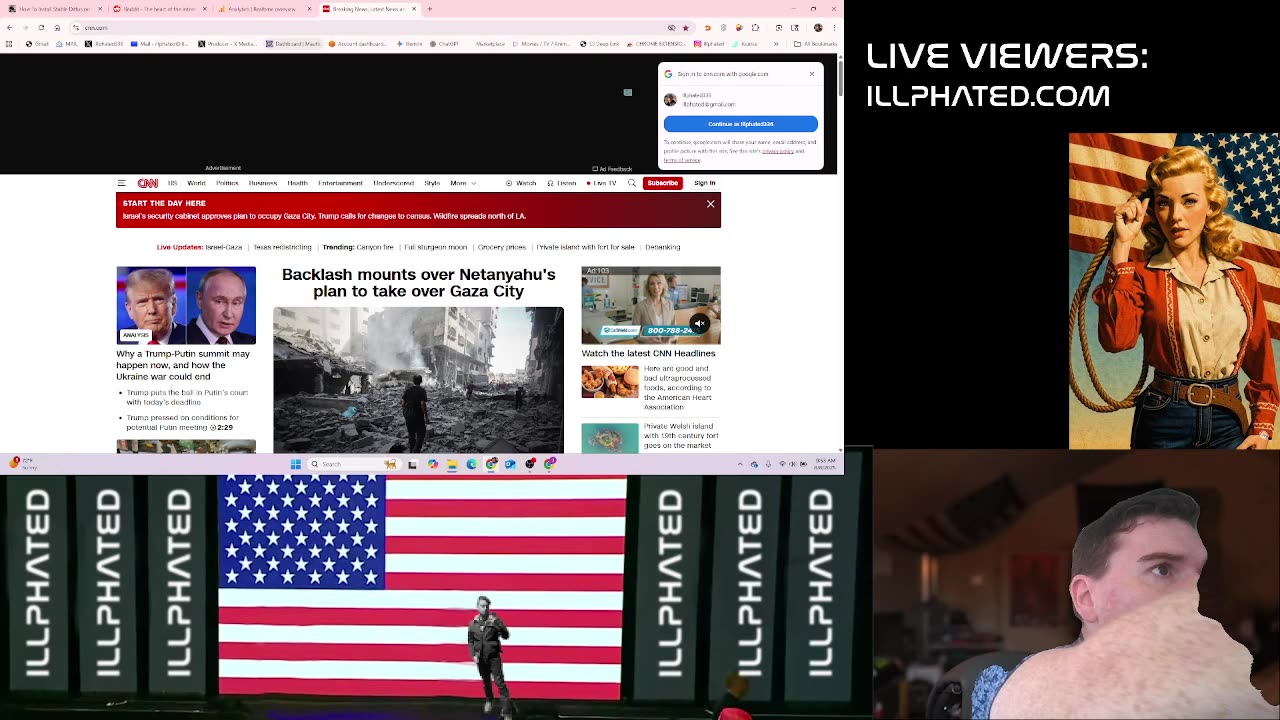The height and width of the screenshot is (720, 1280).
Task: Open the ChatGPT bookmark
Action: coord(445,44)
